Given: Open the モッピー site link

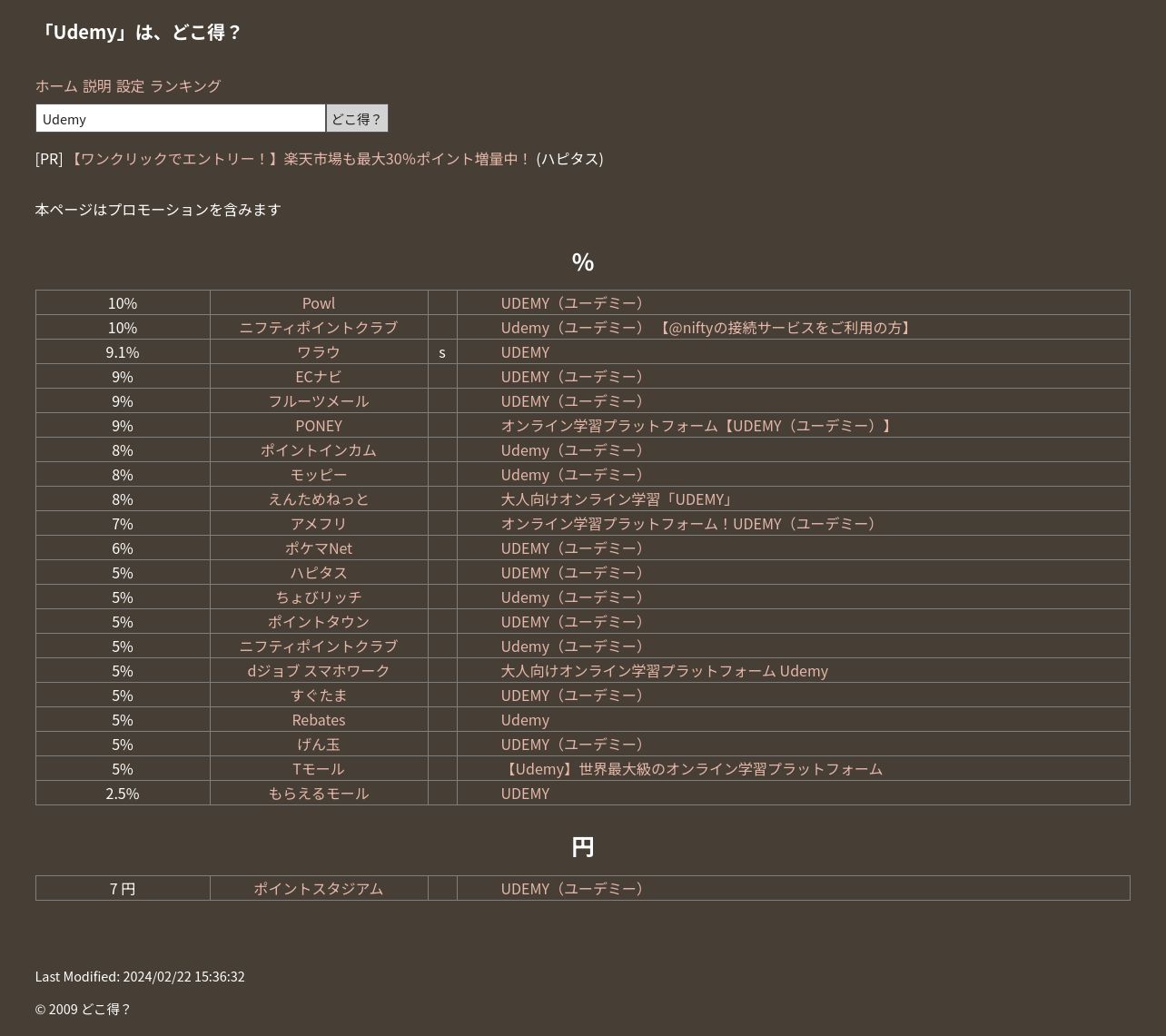Looking at the screenshot, I should [319, 474].
